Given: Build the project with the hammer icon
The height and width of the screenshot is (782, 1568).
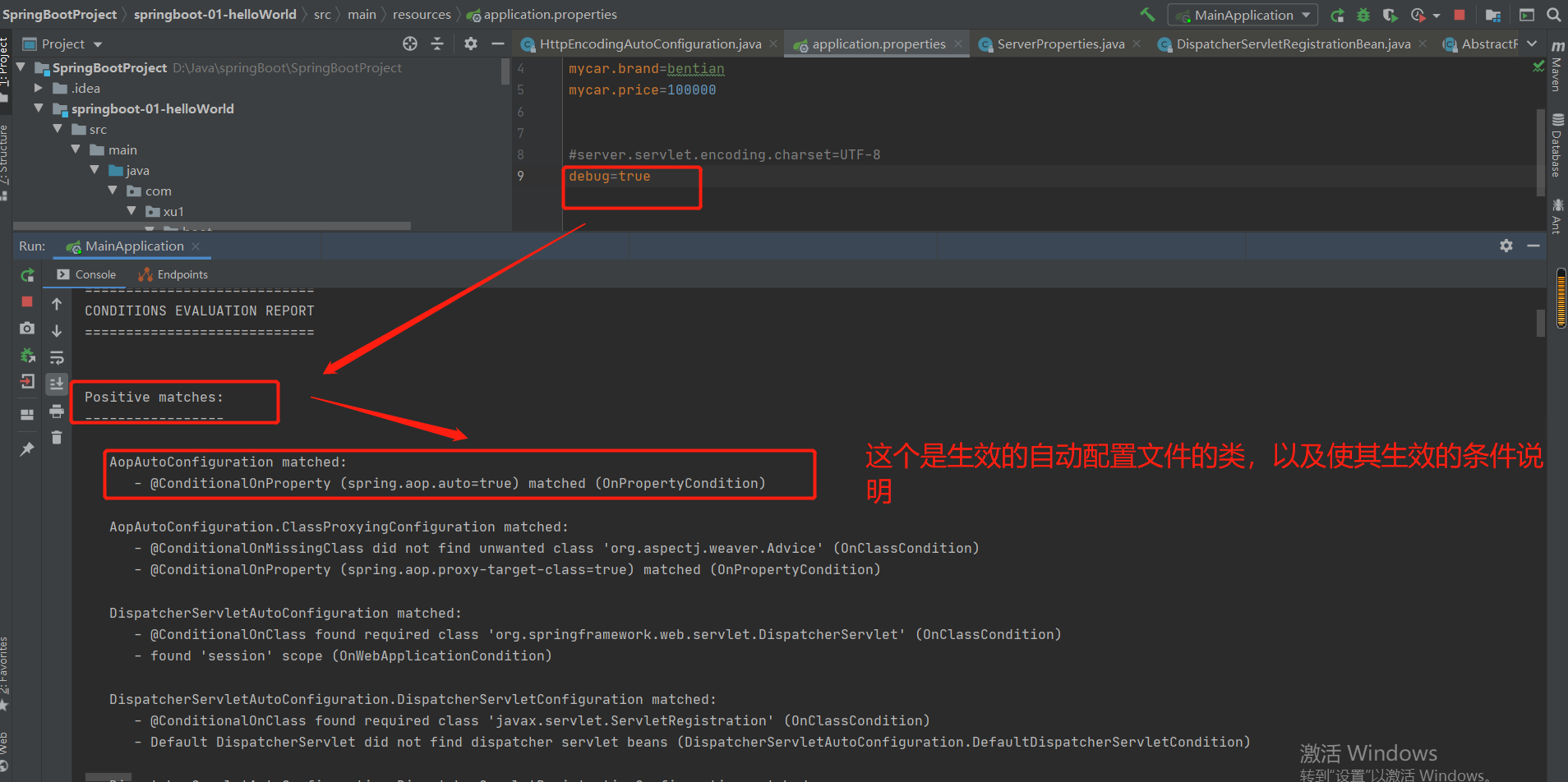Looking at the screenshot, I should point(1147,15).
